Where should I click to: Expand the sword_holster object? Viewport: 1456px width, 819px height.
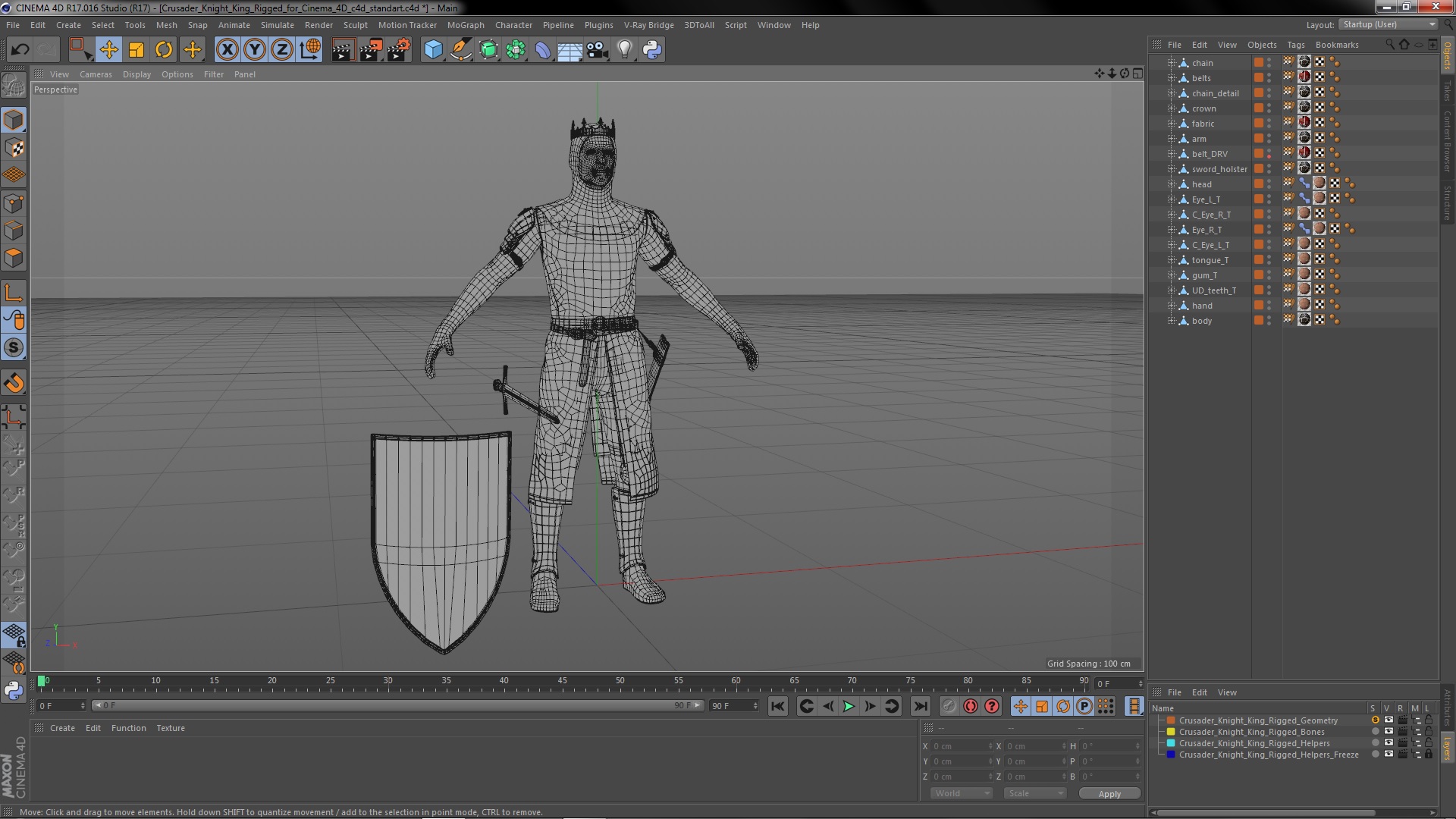(x=1172, y=169)
